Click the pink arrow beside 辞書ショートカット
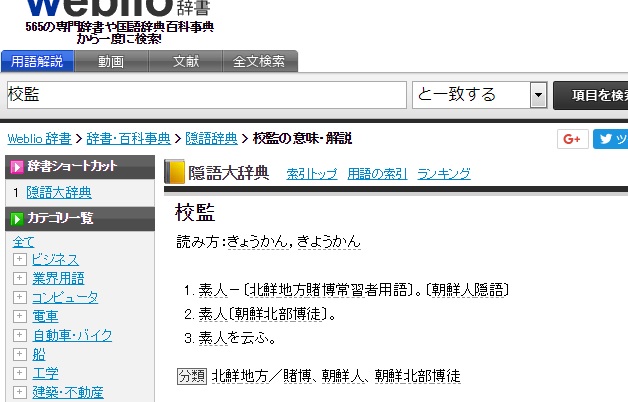628x402 pixels. click(17, 166)
